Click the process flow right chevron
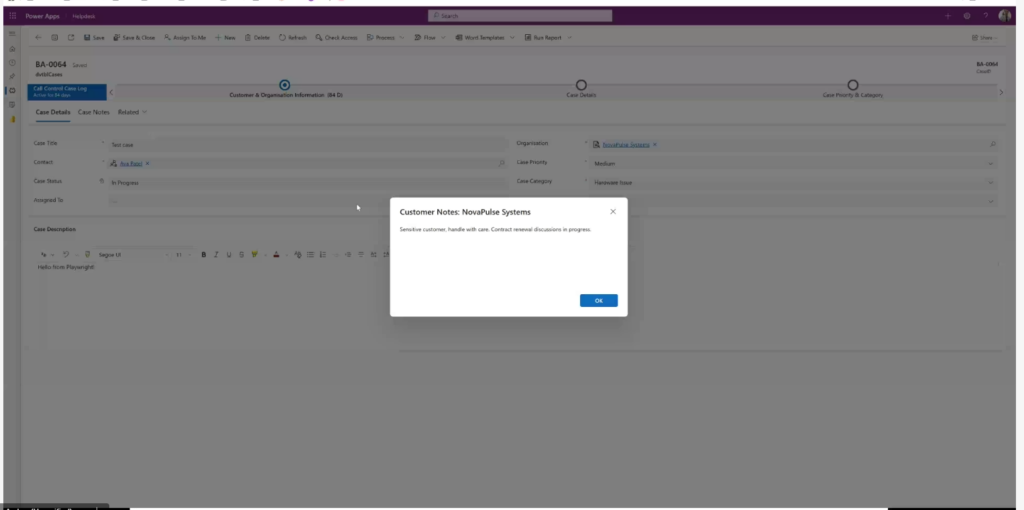 pos(1001,92)
